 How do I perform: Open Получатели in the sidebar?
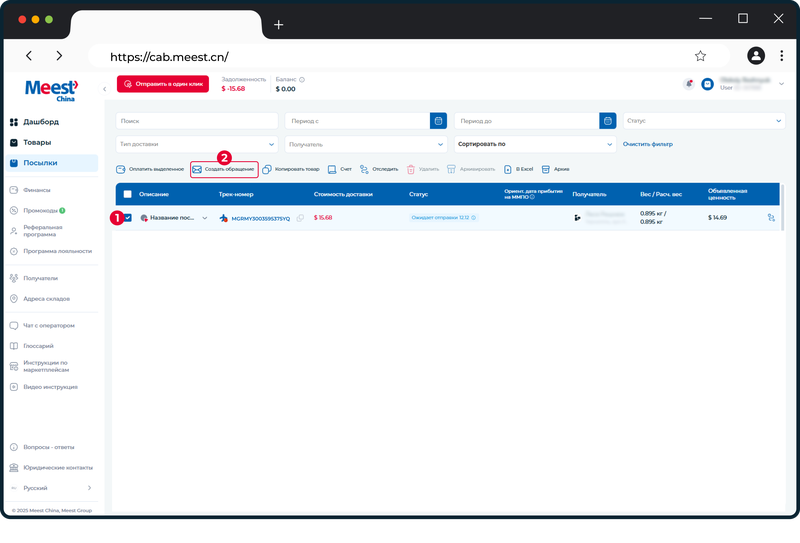[35, 278]
